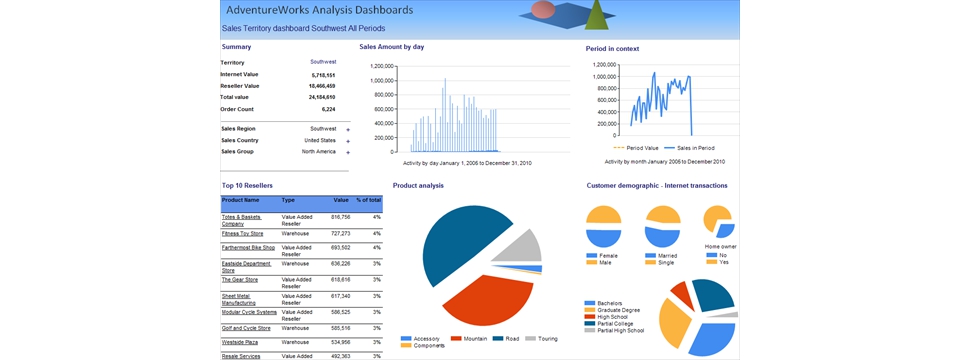Viewport: 960px width, 360px height.
Task: Open Golf and Cycle Store link
Action: point(246,328)
